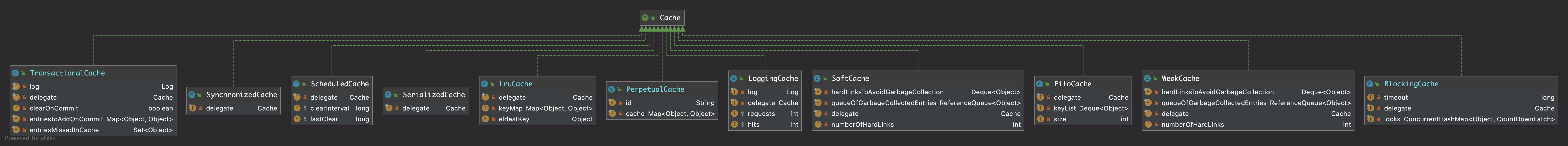The width and height of the screenshot is (1568, 146).
Task: Click the class icon beside SoftCache
Action: [x=817, y=78]
